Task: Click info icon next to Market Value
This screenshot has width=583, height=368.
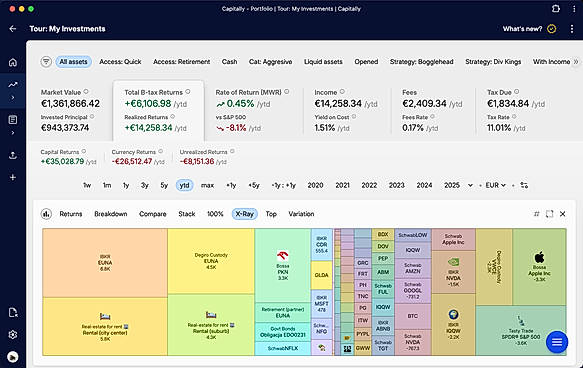Action: [86, 91]
